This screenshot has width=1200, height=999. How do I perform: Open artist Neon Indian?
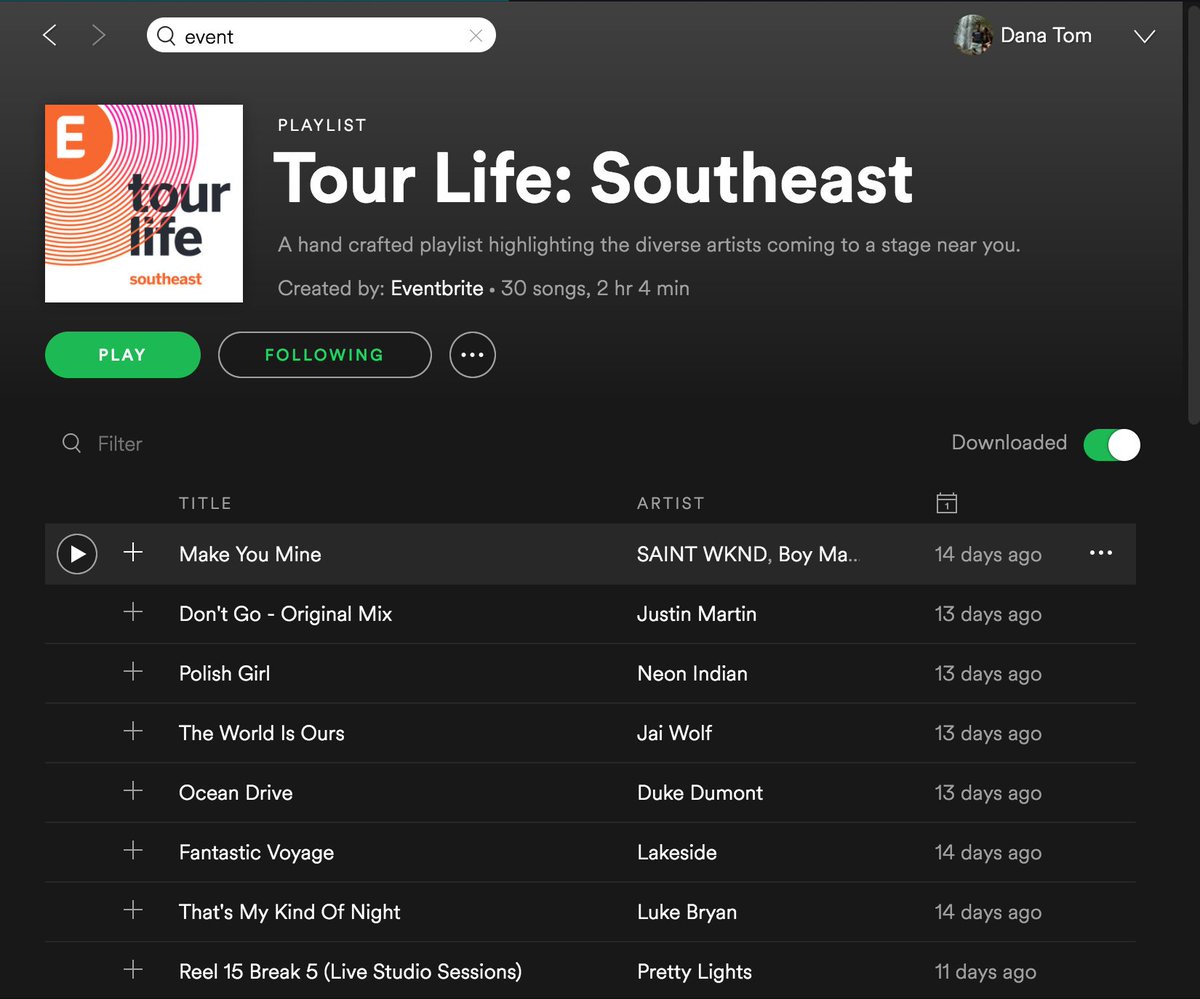tap(692, 674)
